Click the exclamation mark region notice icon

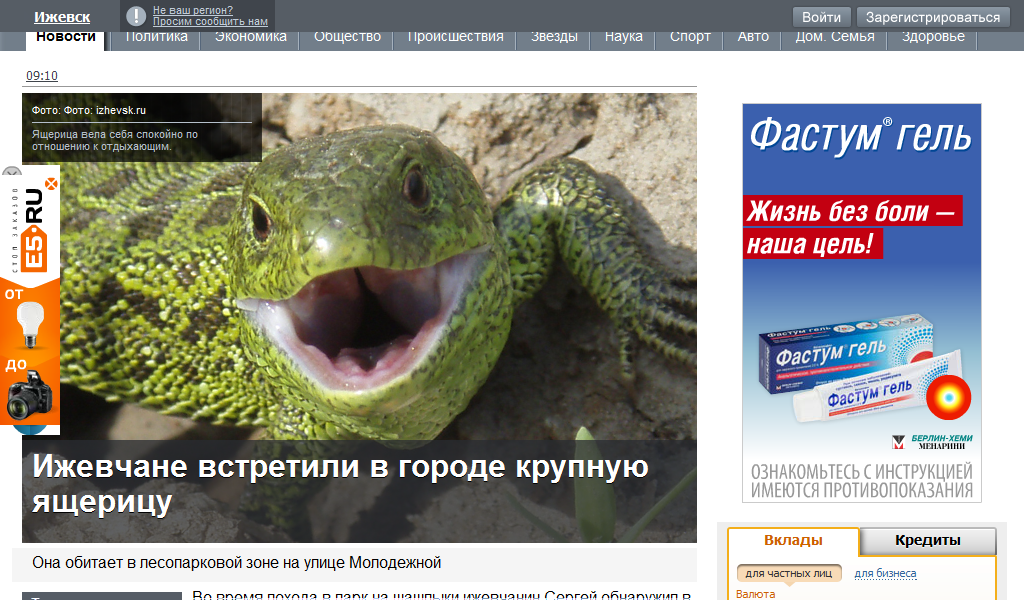pos(136,16)
